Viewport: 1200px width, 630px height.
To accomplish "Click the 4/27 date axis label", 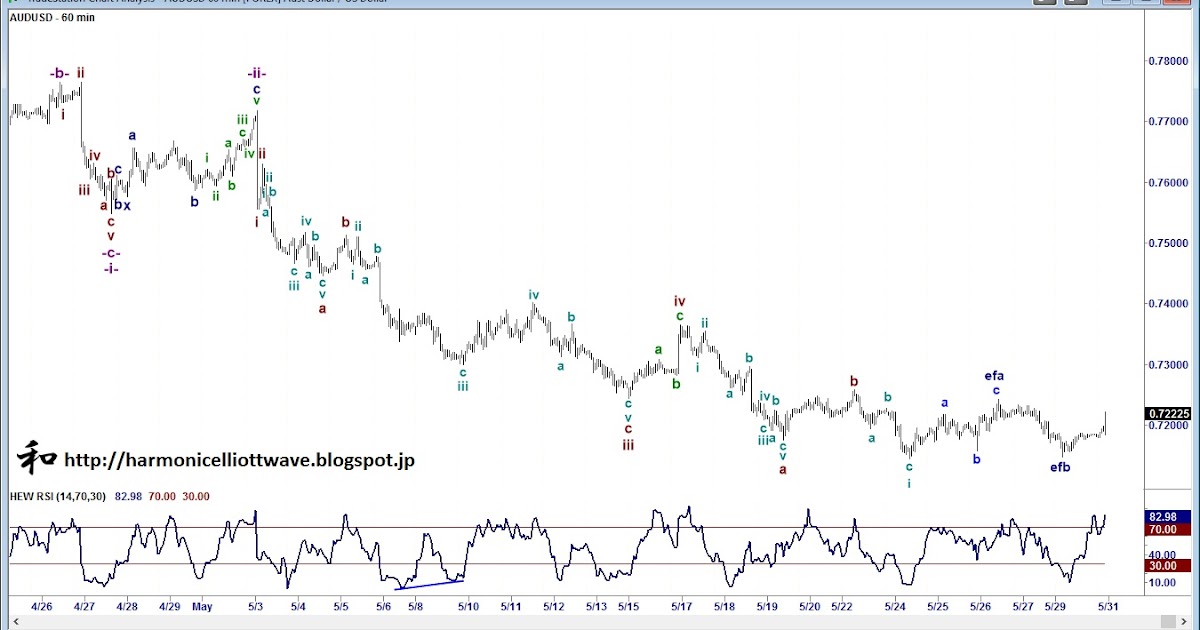I will (x=84, y=606).
